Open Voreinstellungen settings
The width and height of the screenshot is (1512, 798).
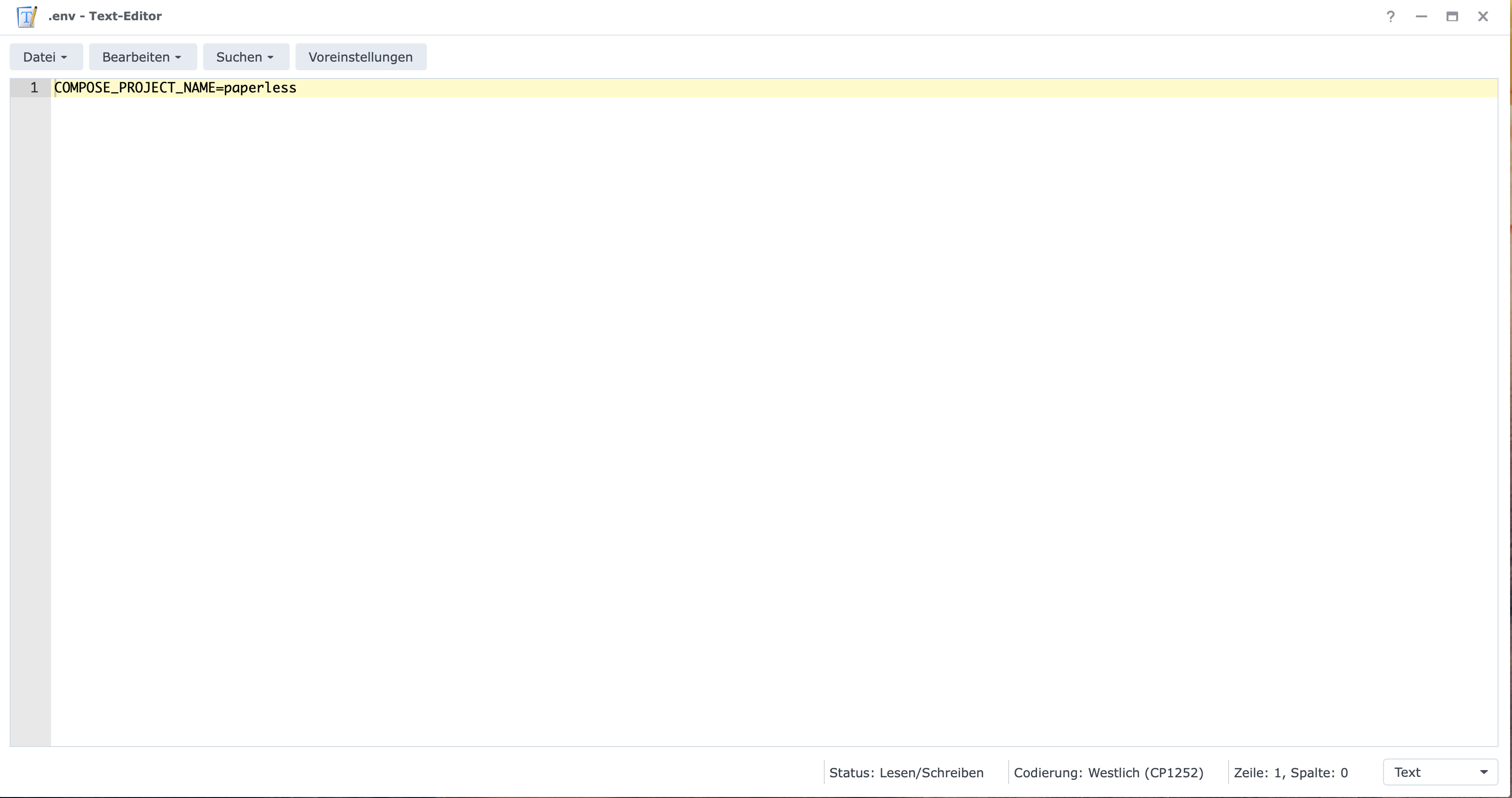pyautogui.click(x=360, y=57)
